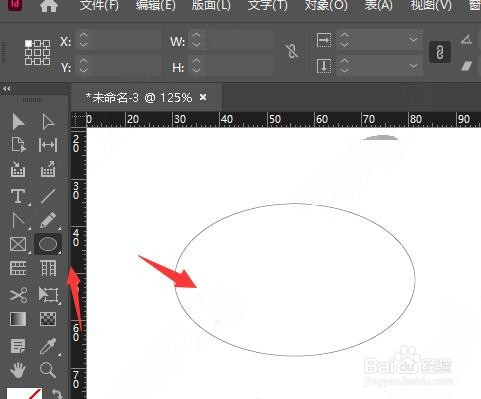Click the rotation angle icon
This screenshot has width=481, height=399.
point(466,40)
